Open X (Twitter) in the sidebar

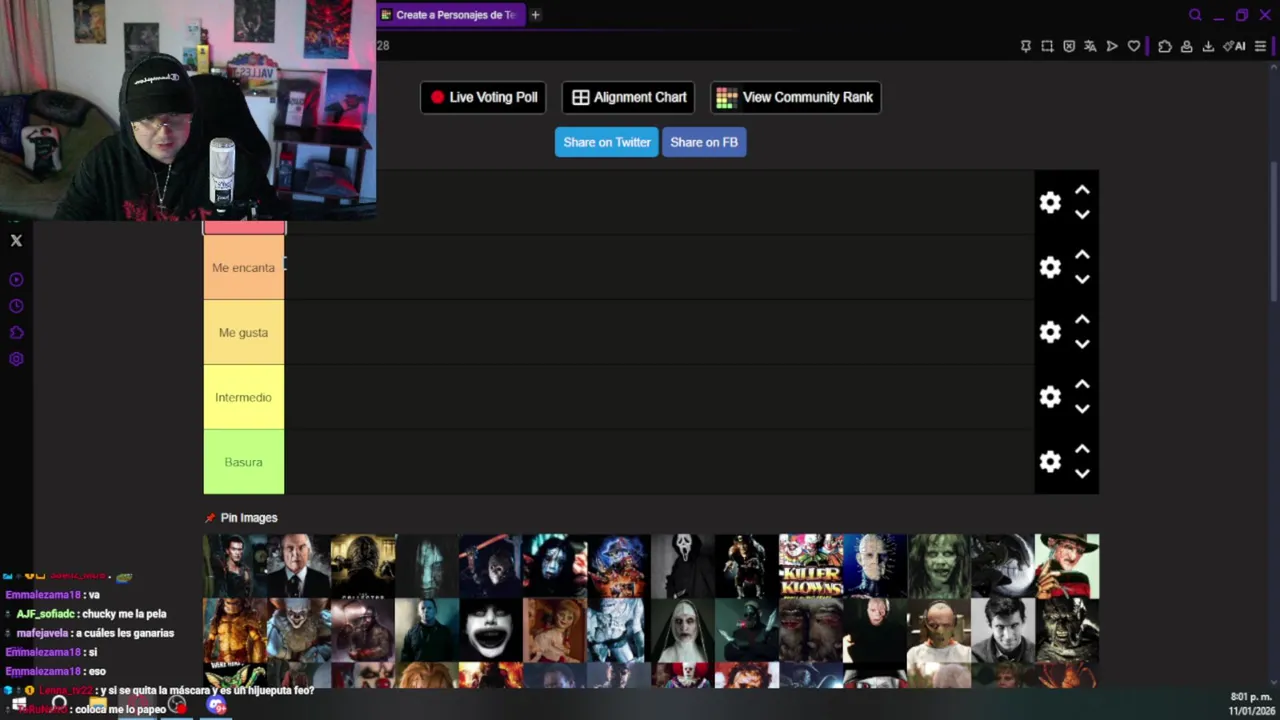(x=16, y=240)
